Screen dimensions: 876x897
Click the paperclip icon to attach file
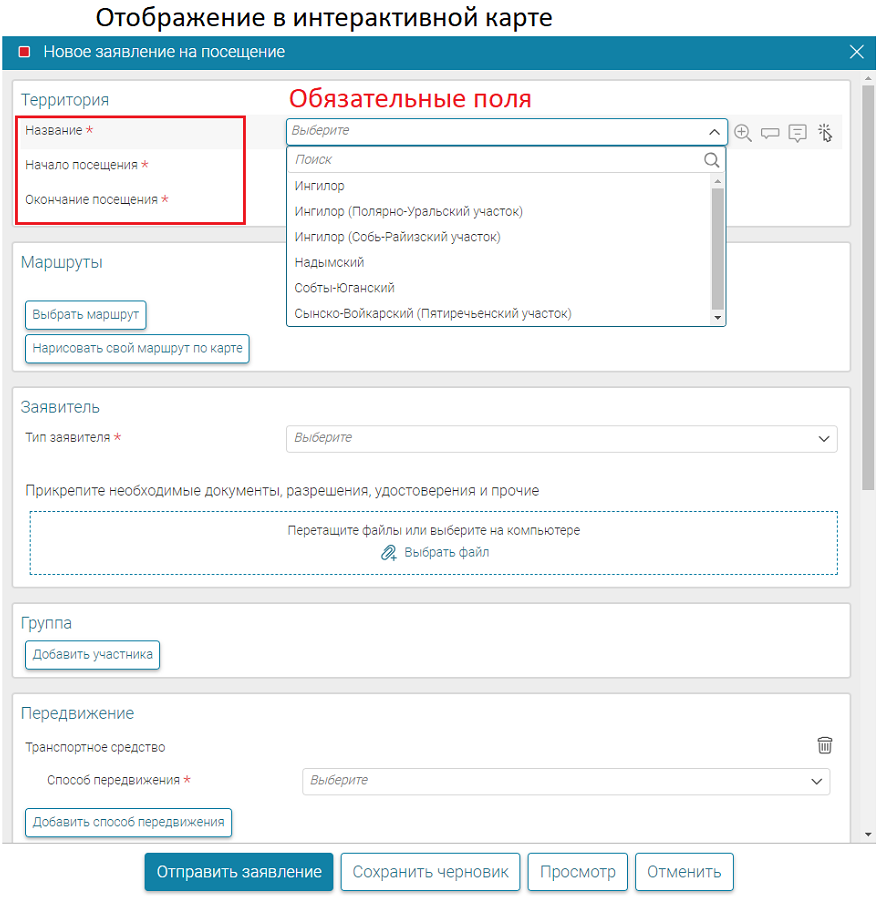click(389, 552)
